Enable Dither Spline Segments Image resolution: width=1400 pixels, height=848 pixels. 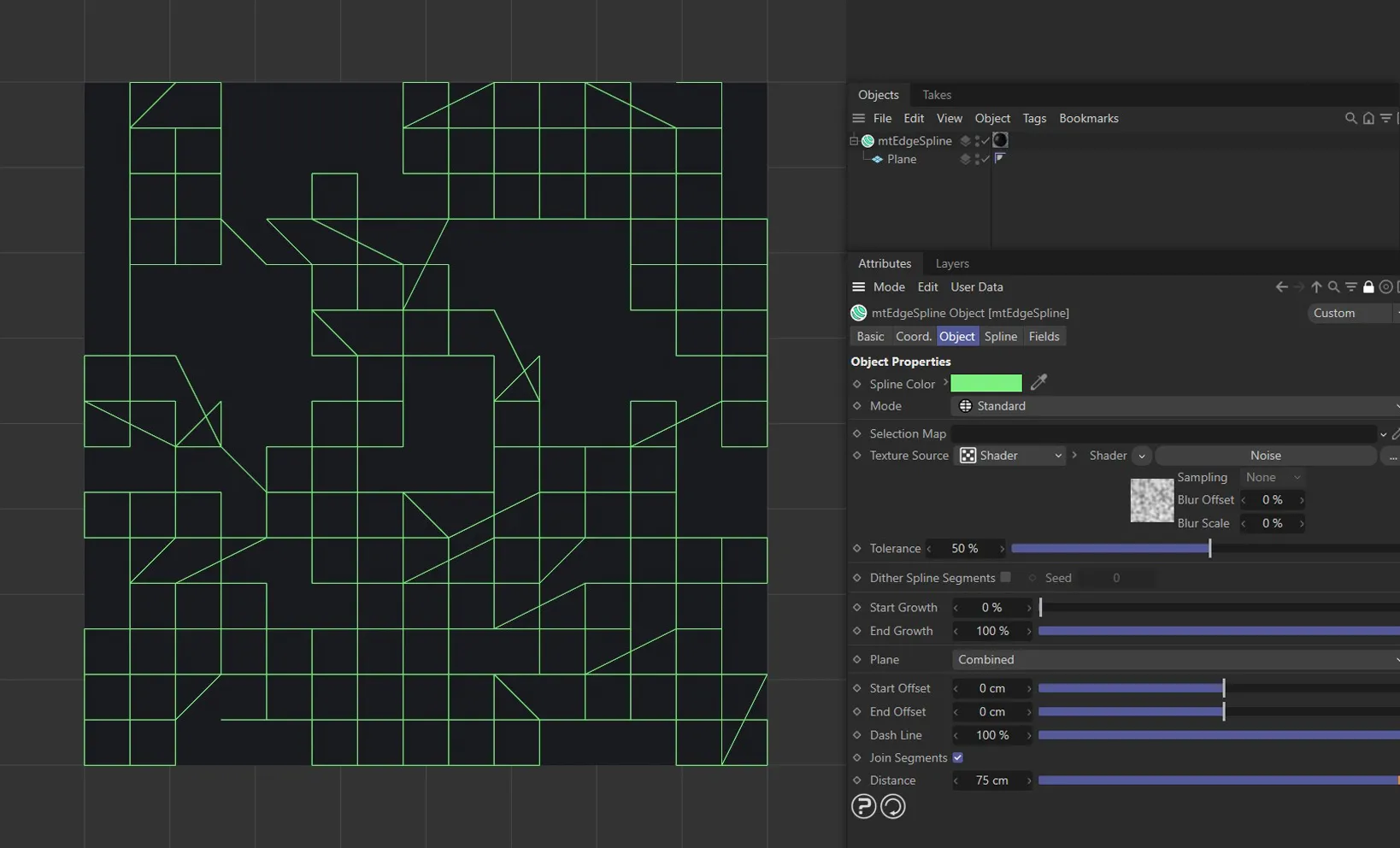click(1007, 578)
